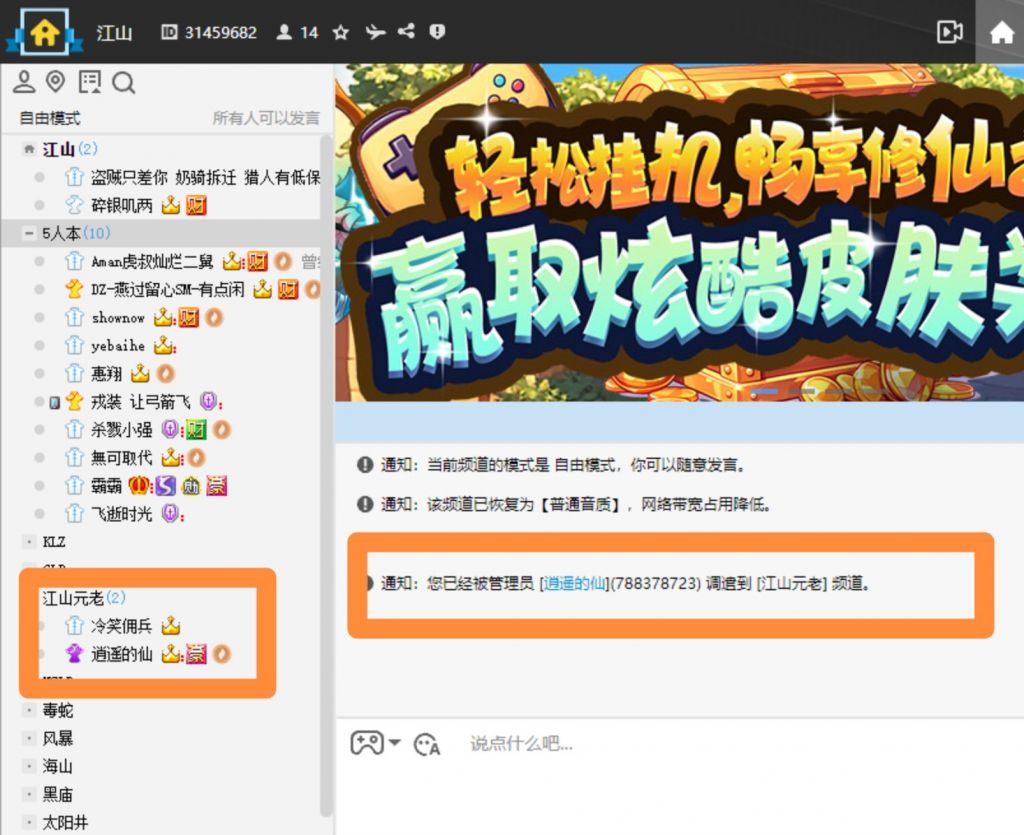Click the search magnifier icon
1024x835 pixels.
click(123, 83)
